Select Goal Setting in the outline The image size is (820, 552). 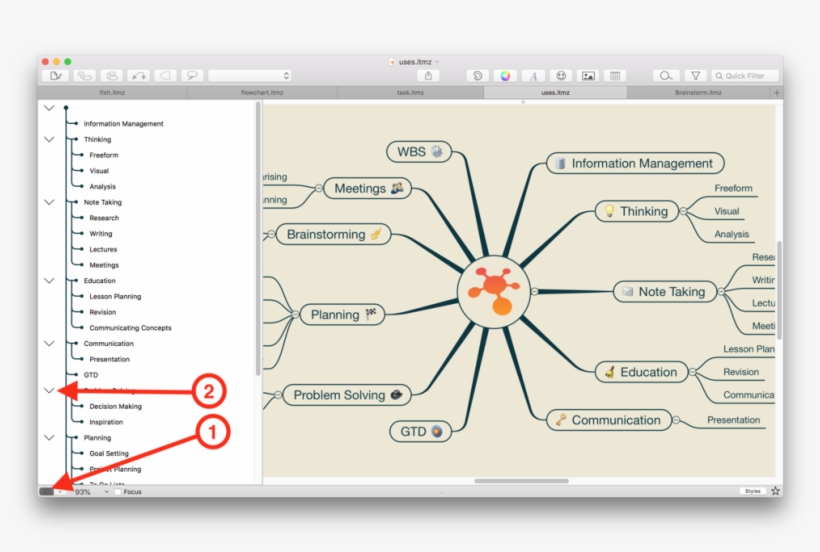(109, 453)
